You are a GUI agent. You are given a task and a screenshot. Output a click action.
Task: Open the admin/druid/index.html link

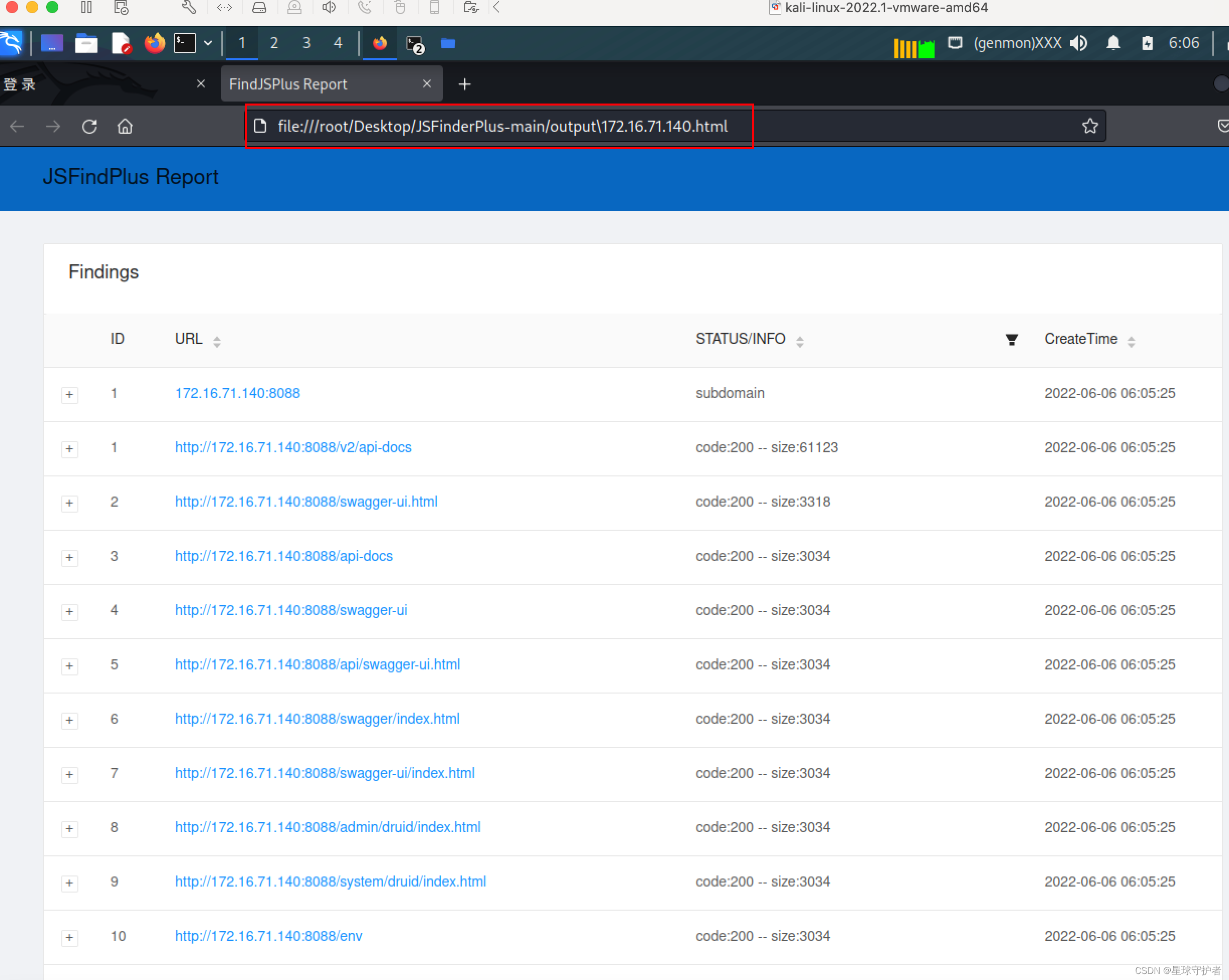click(328, 827)
